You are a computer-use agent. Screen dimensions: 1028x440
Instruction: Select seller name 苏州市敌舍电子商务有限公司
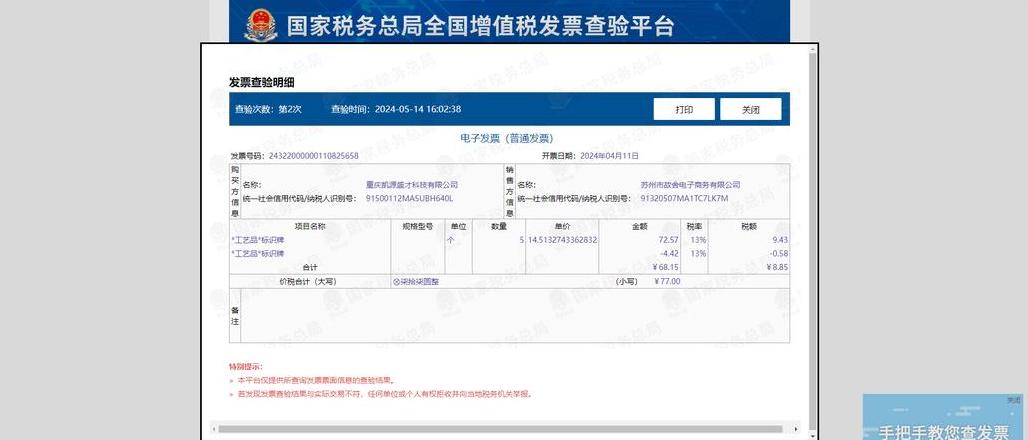point(690,185)
